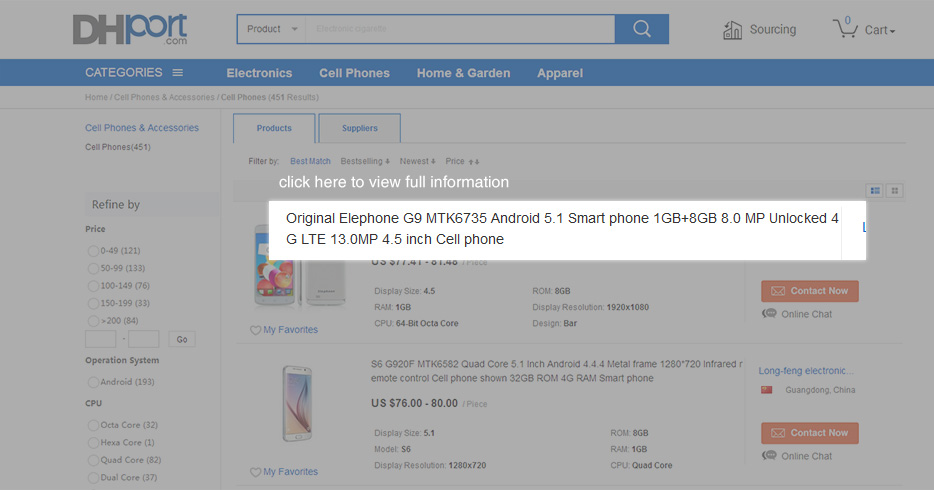Click Contact Now for Long-feng electronic listing
The width and height of the screenshot is (934, 490).
[810, 433]
